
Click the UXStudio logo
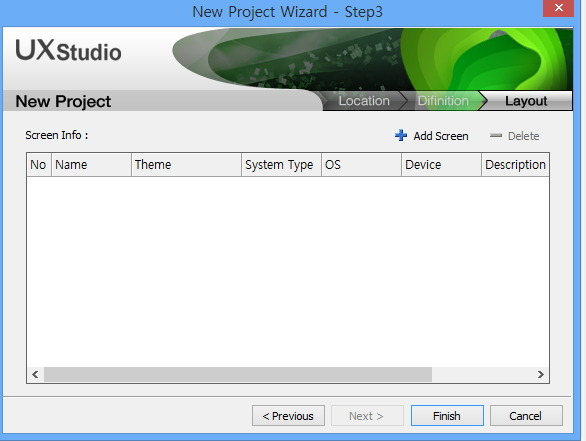pyautogui.click(x=68, y=50)
